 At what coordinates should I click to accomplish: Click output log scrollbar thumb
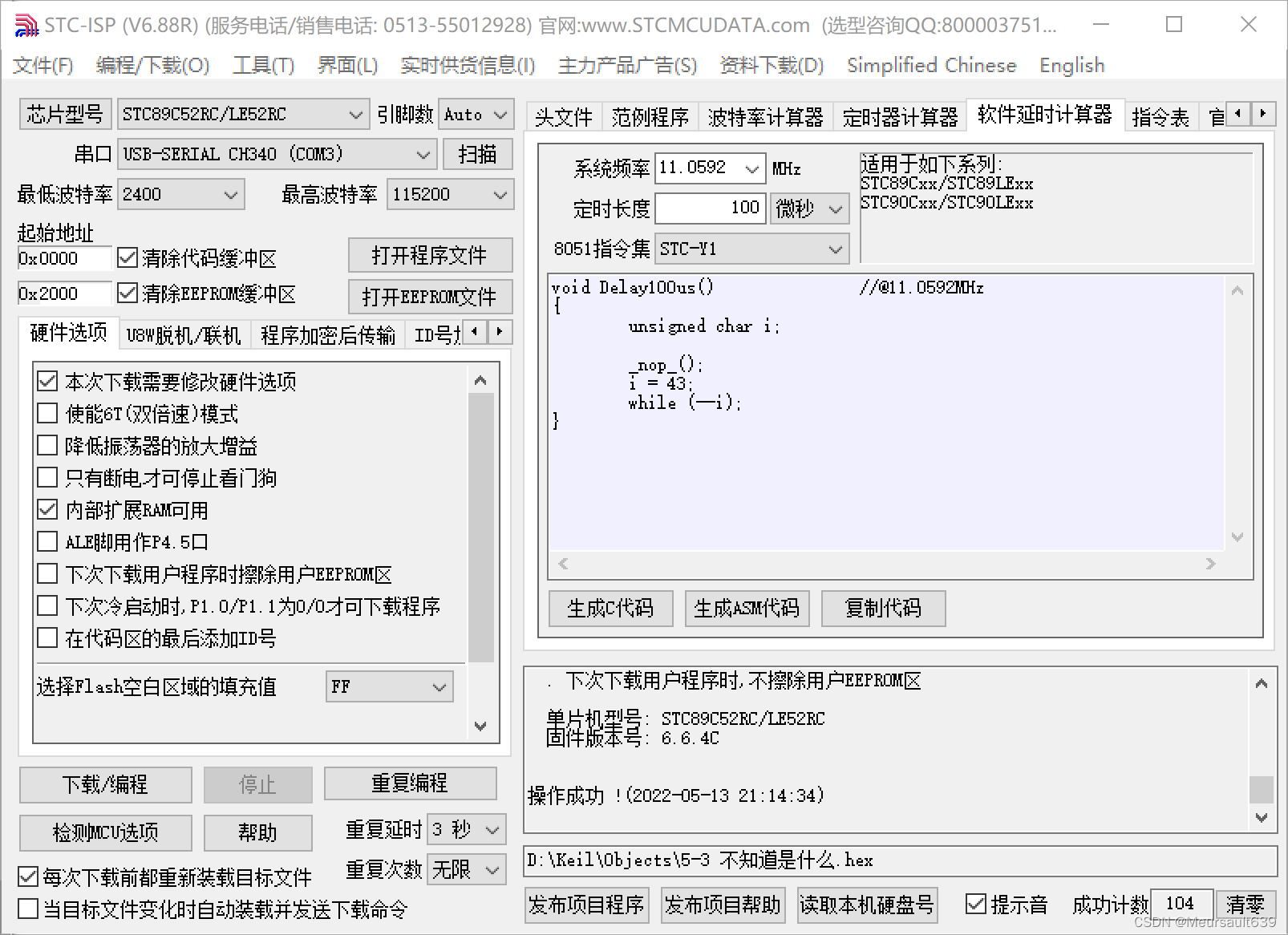(x=1262, y=788)
